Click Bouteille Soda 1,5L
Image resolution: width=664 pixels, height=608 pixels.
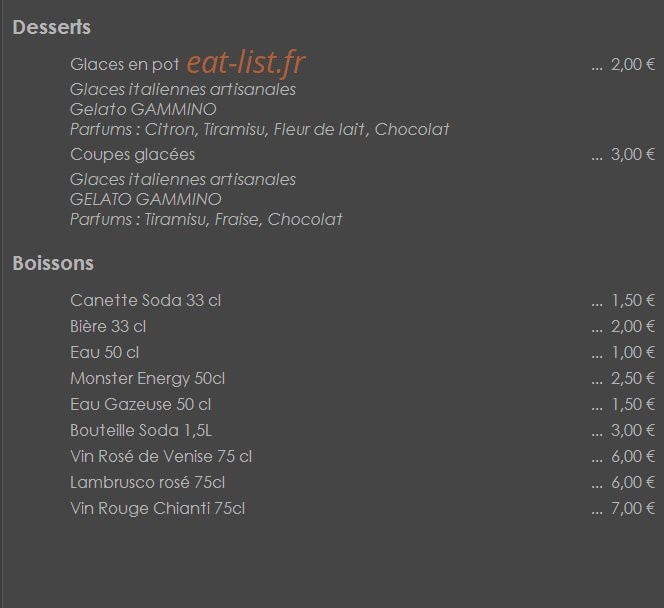point(141,431)
